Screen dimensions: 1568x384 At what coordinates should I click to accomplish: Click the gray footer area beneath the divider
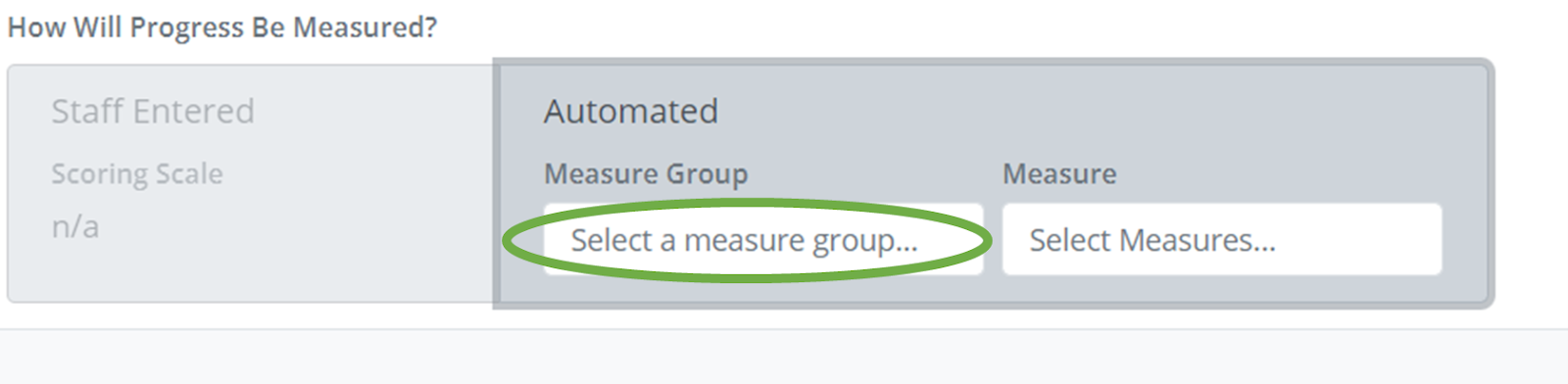(784, 358)
